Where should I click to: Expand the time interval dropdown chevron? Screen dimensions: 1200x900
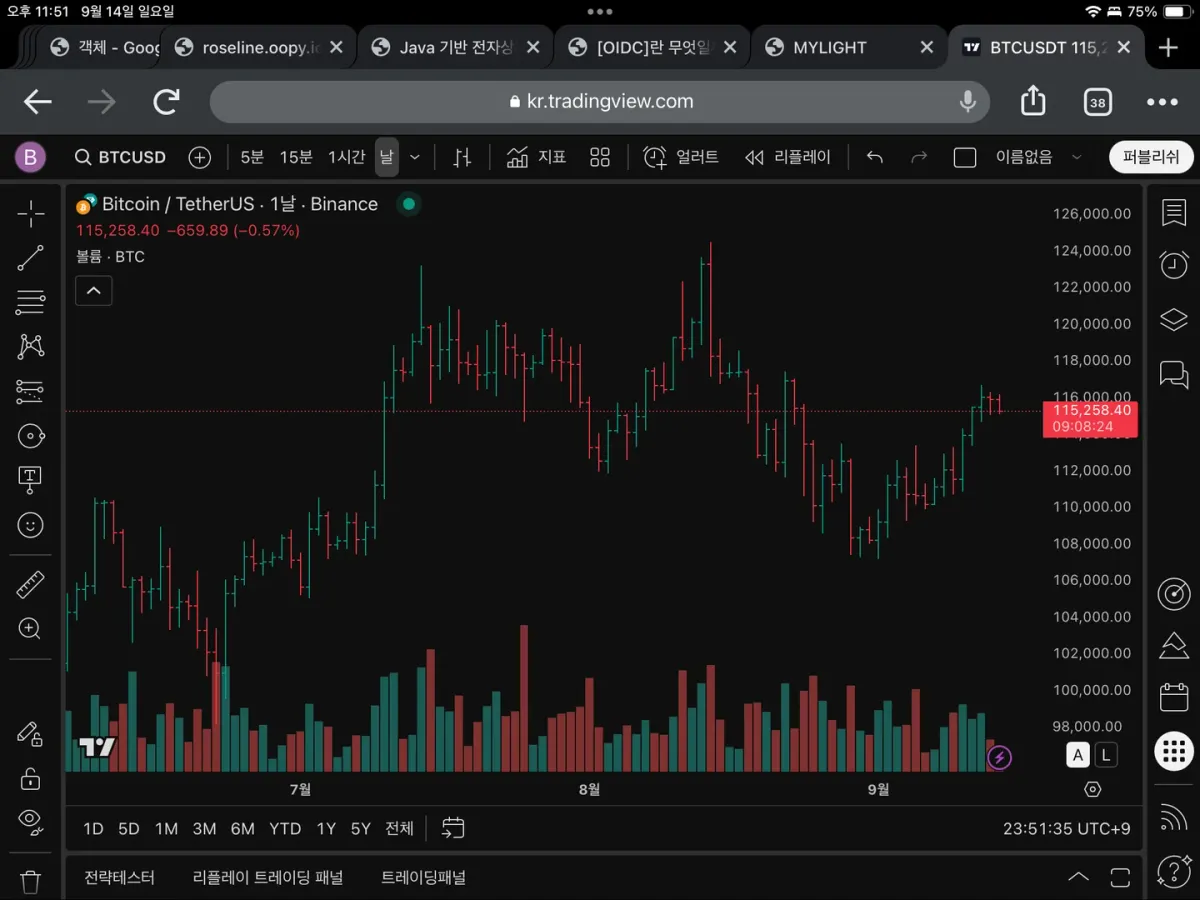[x=415, y=157]
